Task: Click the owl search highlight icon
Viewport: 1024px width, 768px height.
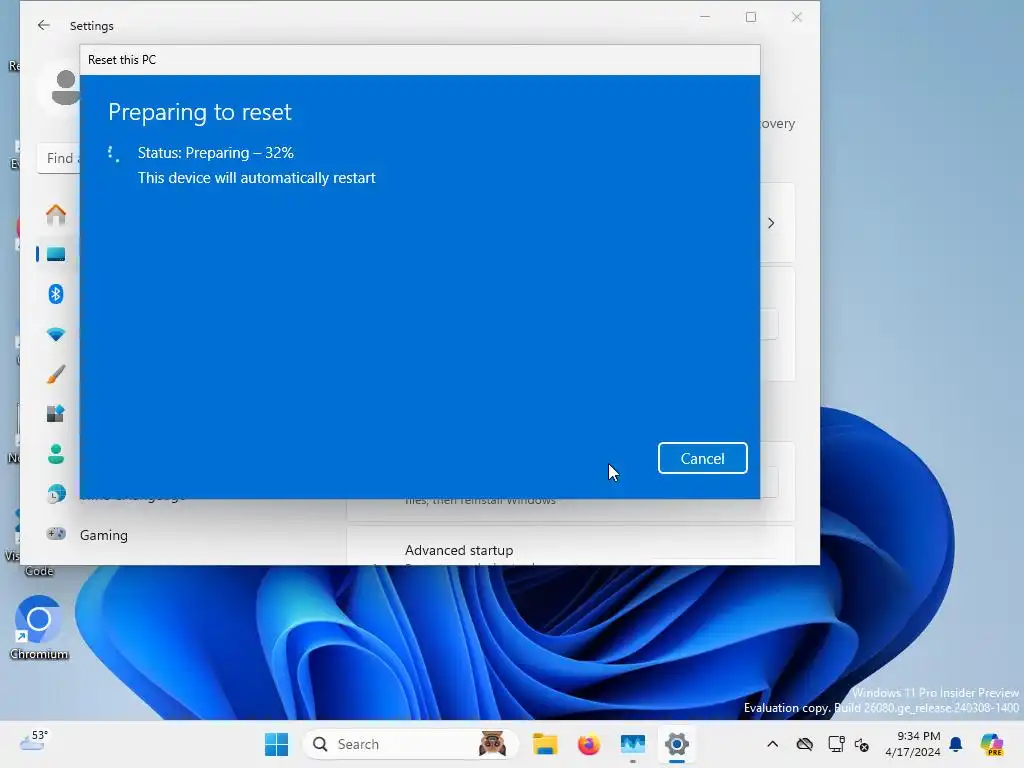Action: 492,743
